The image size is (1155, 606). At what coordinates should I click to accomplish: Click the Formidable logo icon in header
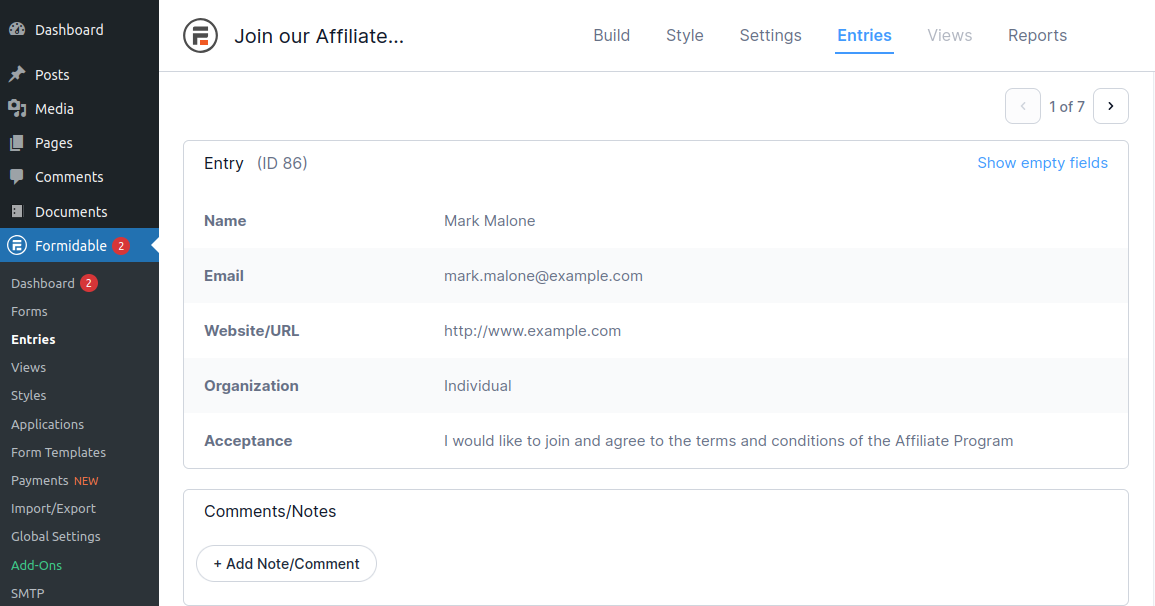click(201, 36)
